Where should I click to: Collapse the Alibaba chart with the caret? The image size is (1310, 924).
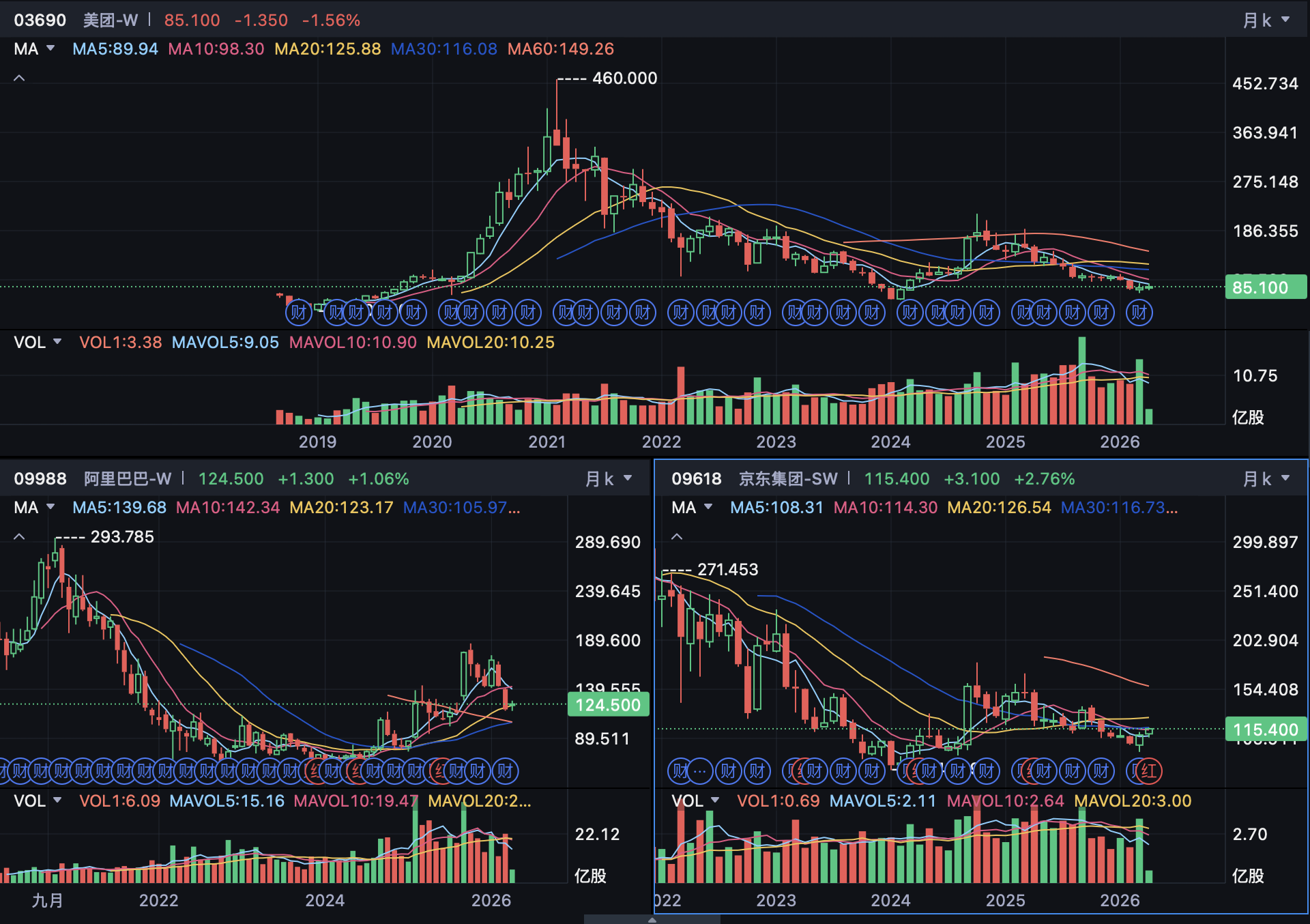19,537
